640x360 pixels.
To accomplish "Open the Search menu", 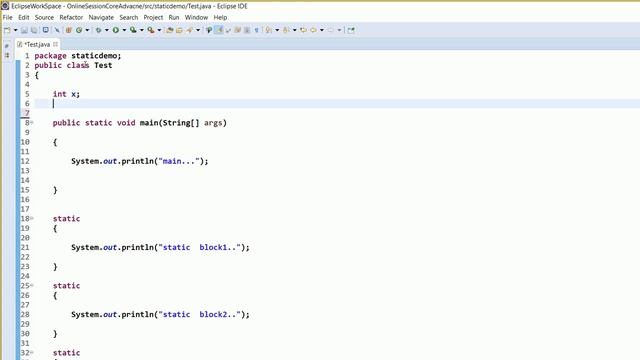I will click(129, 18).
